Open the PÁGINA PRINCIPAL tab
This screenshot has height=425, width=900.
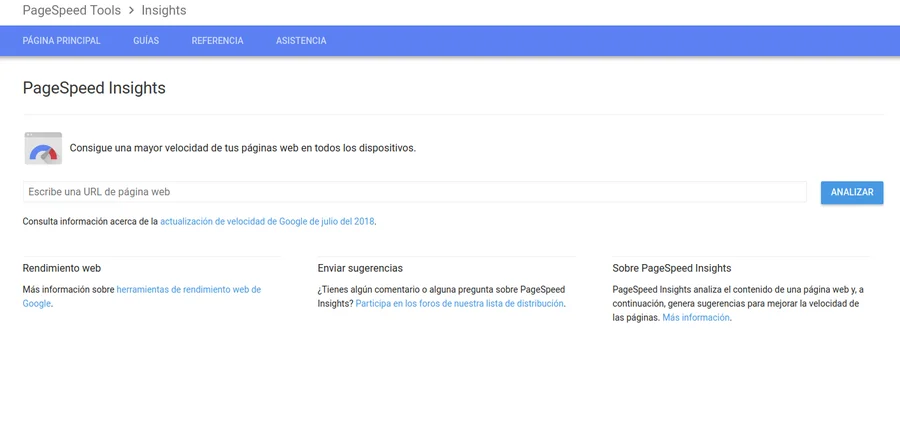[62, 41]
